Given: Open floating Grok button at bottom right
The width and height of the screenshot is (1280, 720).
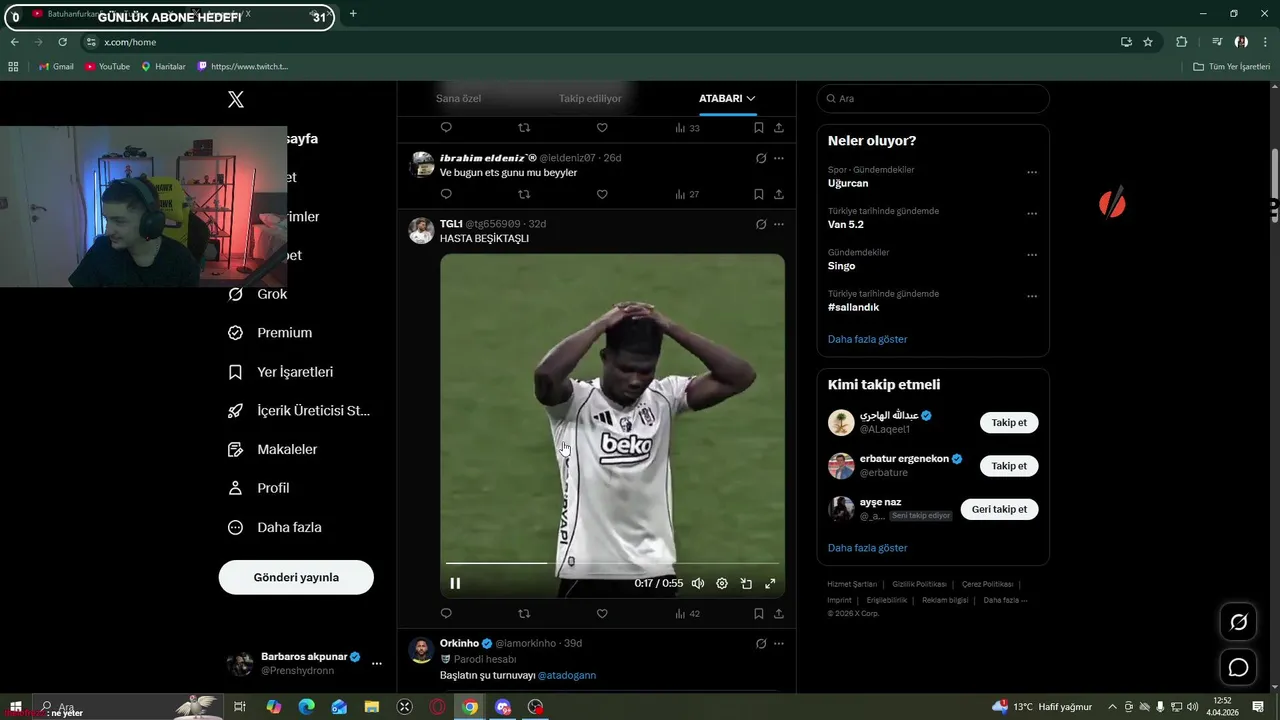Looking at the screenshot, I should [x=1238, y=622].
